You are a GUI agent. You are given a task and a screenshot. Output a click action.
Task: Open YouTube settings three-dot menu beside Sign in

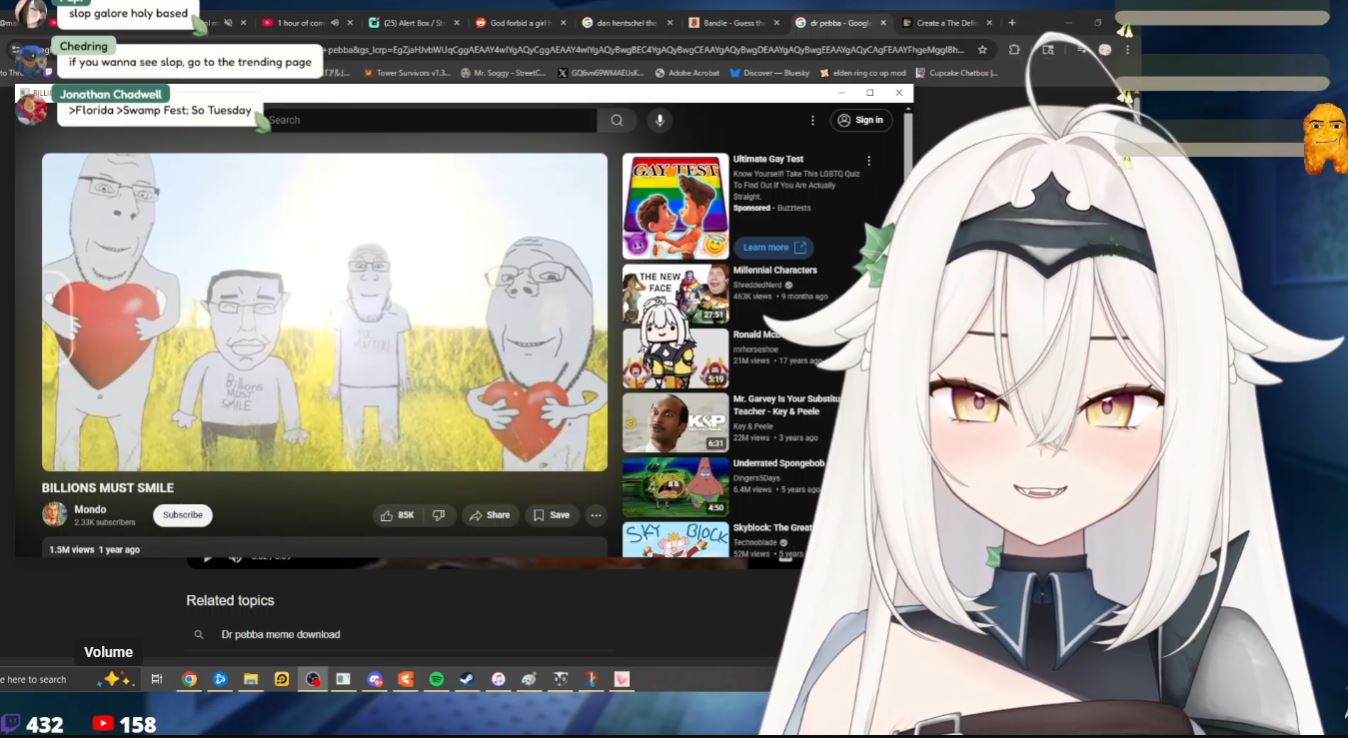[812, 120]
